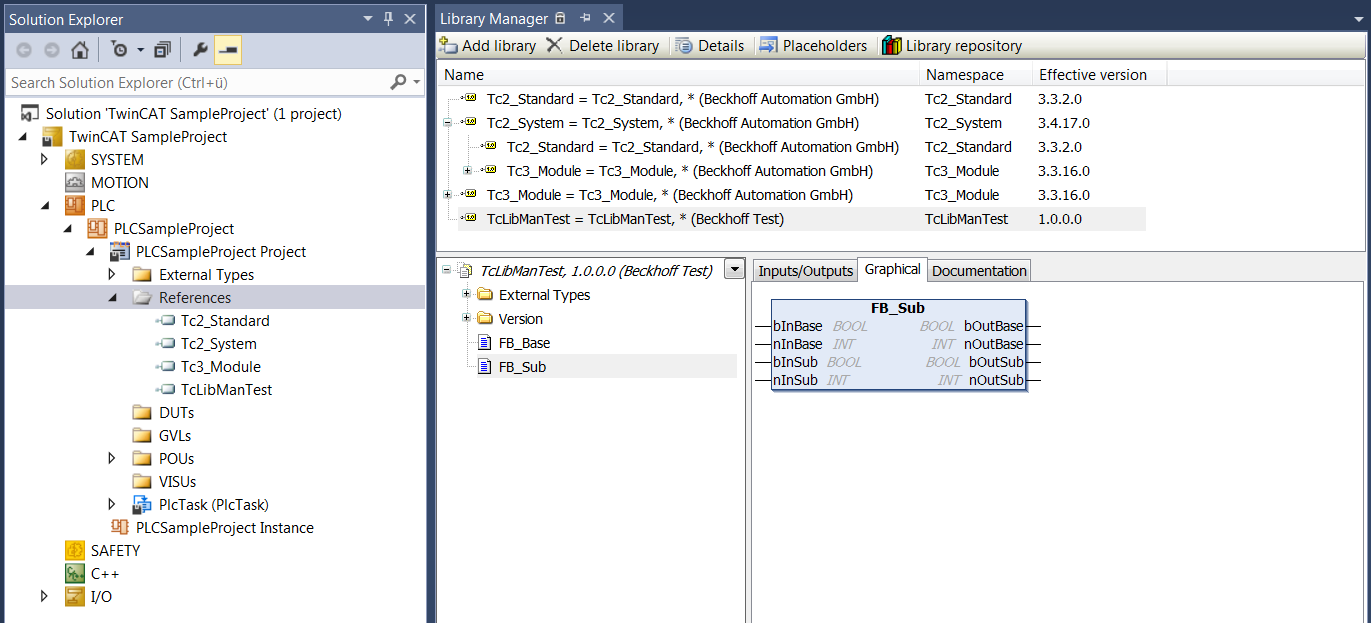
Task: Open Properties wrench icon in Solution Explorer
Action: click(199, 50)
